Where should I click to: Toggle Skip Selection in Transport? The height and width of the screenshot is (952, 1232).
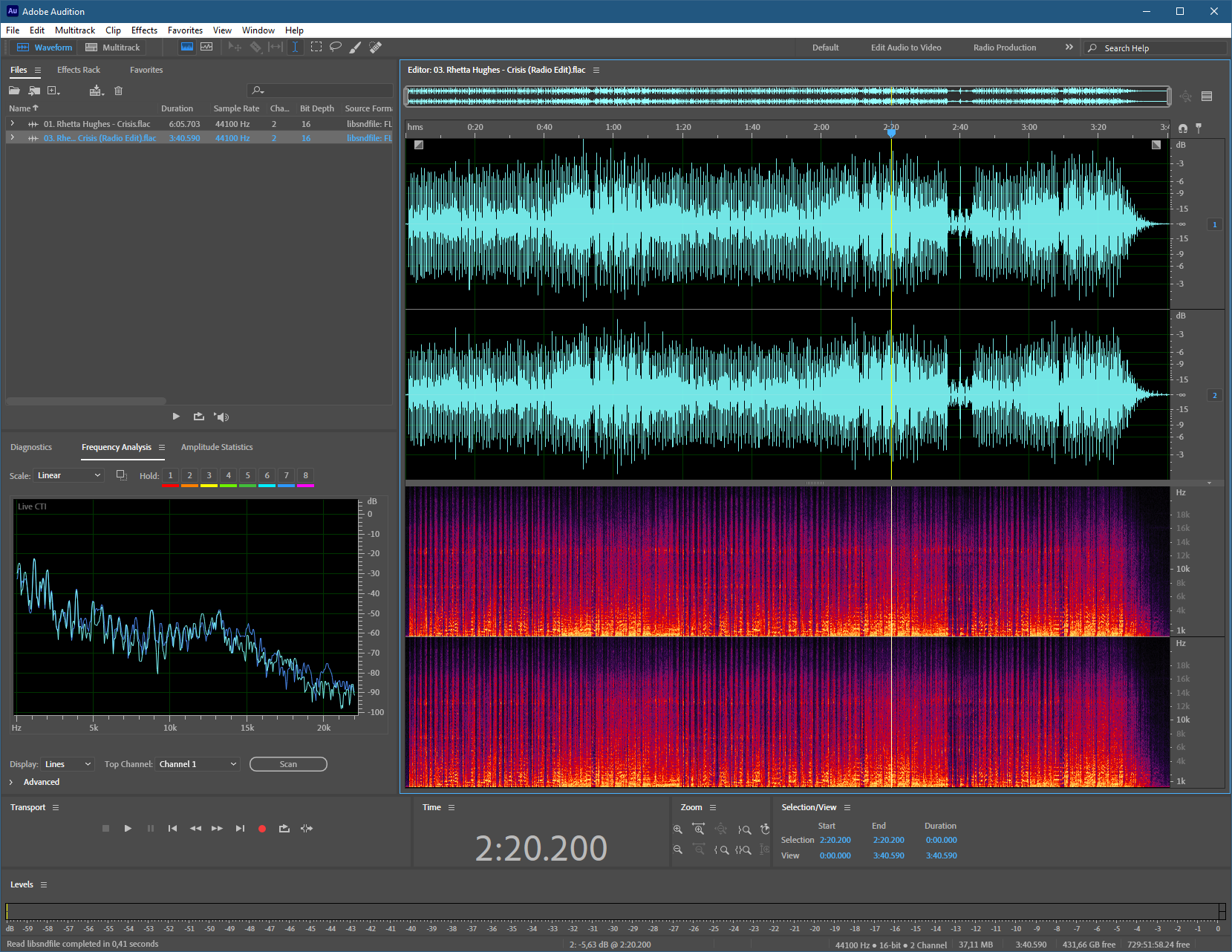coord(307,828)
